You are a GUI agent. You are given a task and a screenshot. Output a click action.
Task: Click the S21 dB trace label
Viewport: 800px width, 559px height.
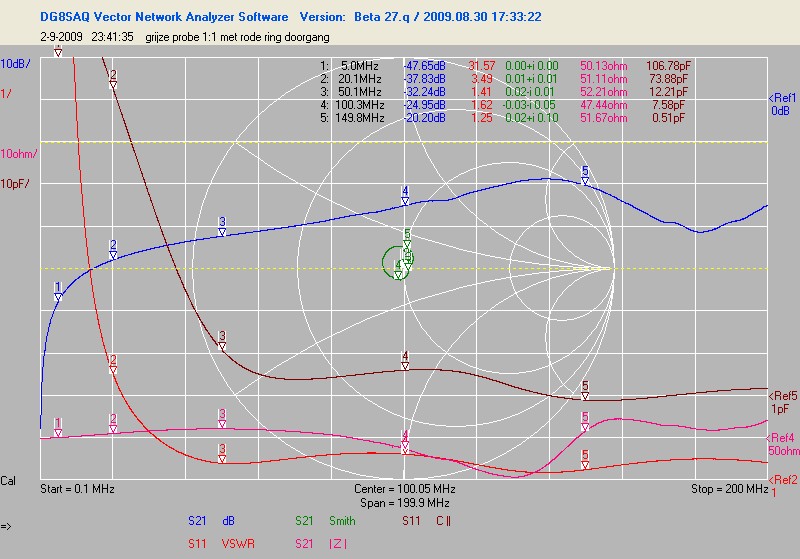(x=213, y=520)
